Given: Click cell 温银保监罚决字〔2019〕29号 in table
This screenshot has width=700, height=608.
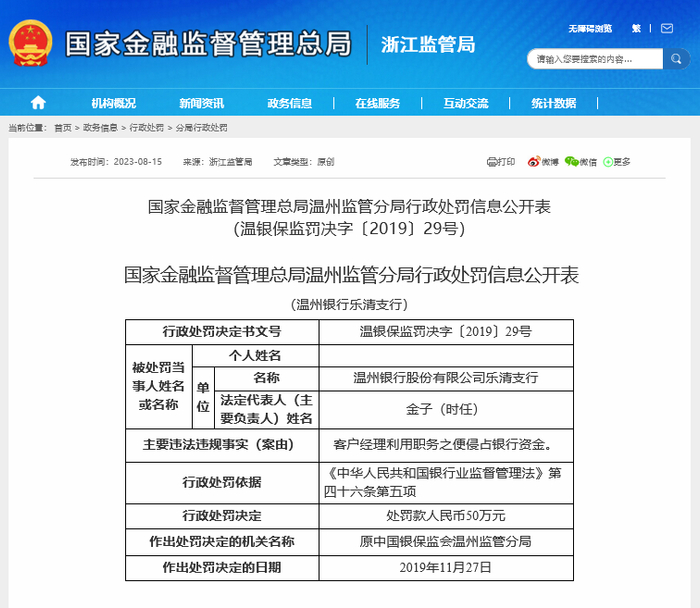Looking at the screenshot, I should click(x=446, y=332).
